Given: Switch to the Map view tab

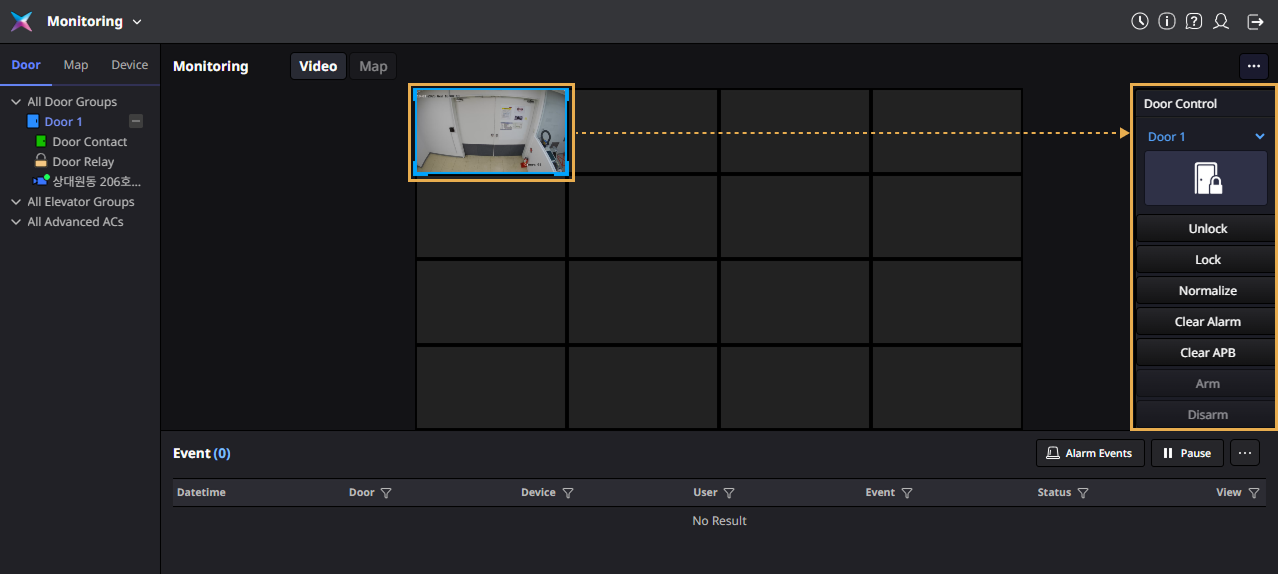Looking at the screenshot, I should tap(373, 66).
